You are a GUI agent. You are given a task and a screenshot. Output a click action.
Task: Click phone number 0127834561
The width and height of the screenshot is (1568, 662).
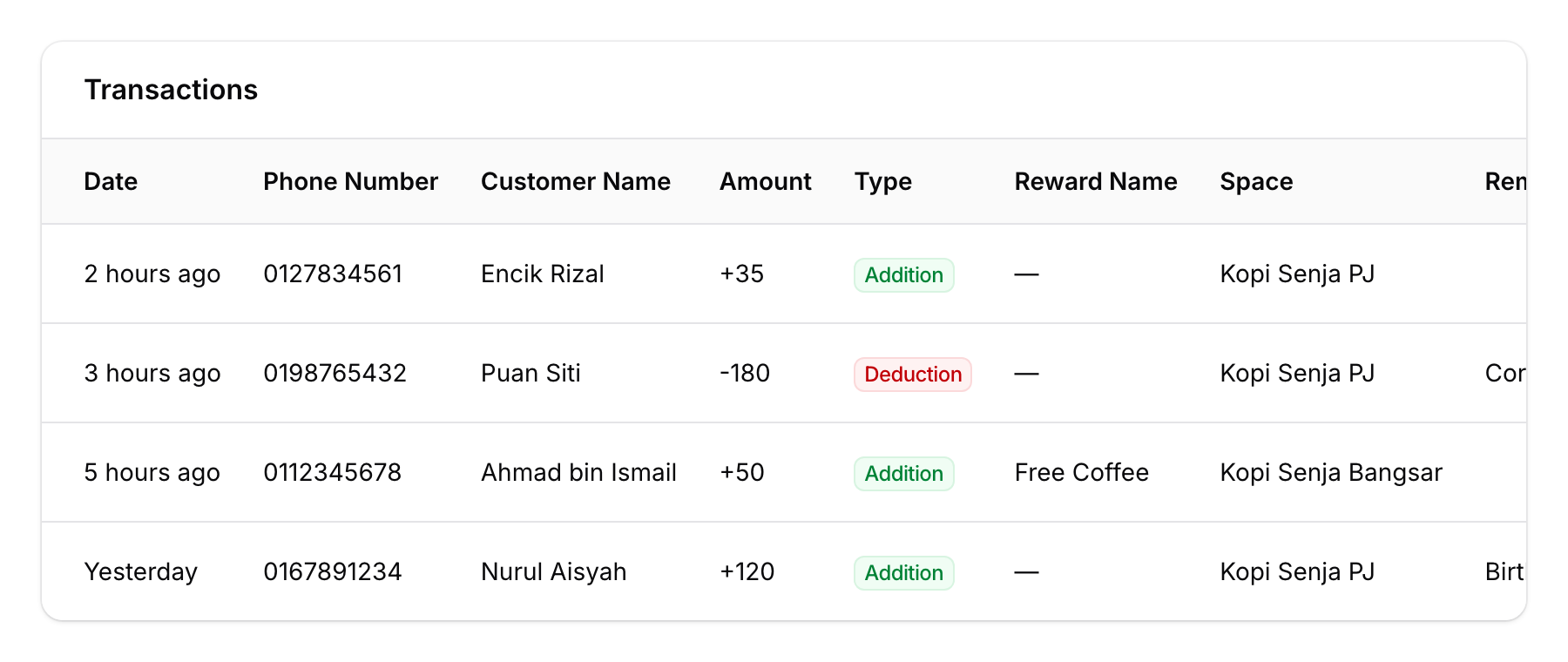pyautogui.click(x=334, y=274)
